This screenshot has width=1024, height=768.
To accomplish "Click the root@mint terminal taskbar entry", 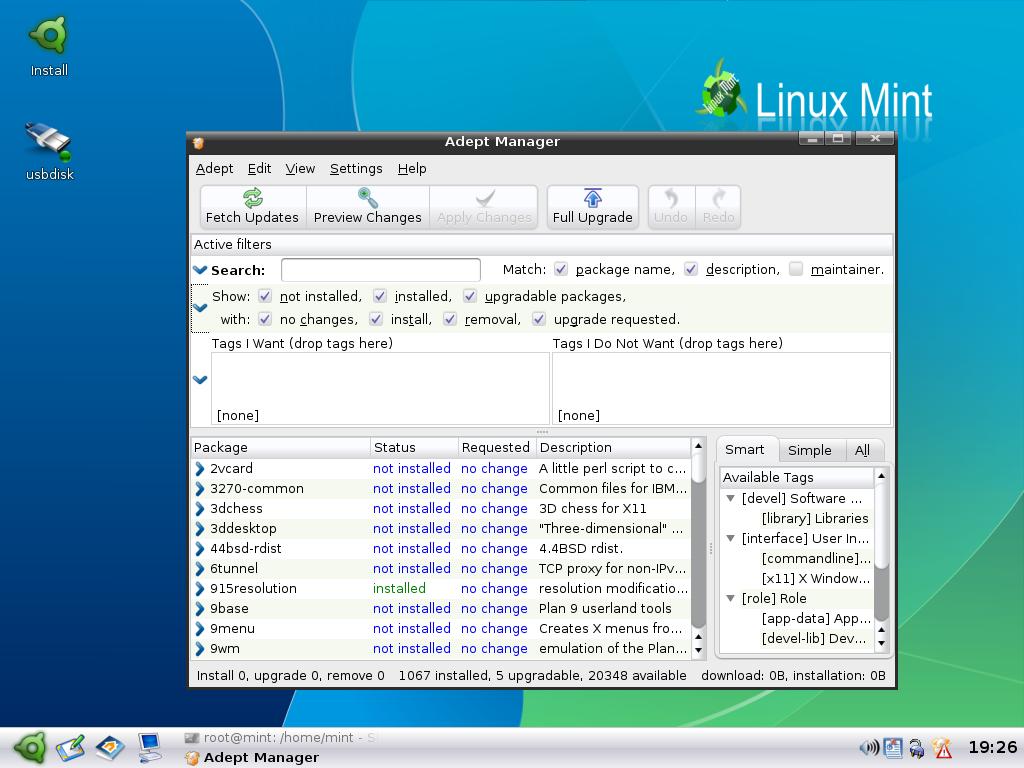I will (x=280, y=737).
